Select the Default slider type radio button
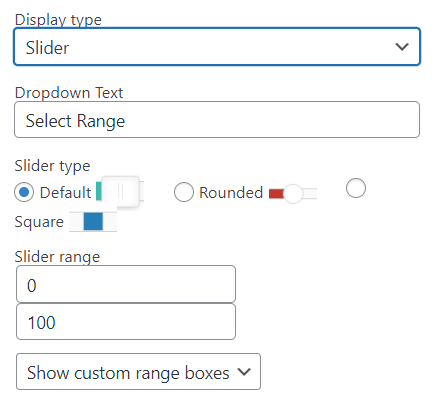Image resolution: width=433 pixels, height=397 pixels. (24, 192)
